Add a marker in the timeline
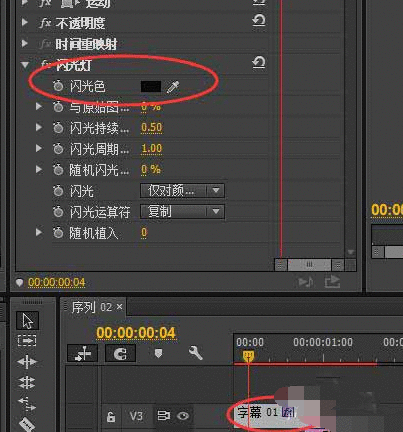 pyautogui.click(x=158, y=353)
